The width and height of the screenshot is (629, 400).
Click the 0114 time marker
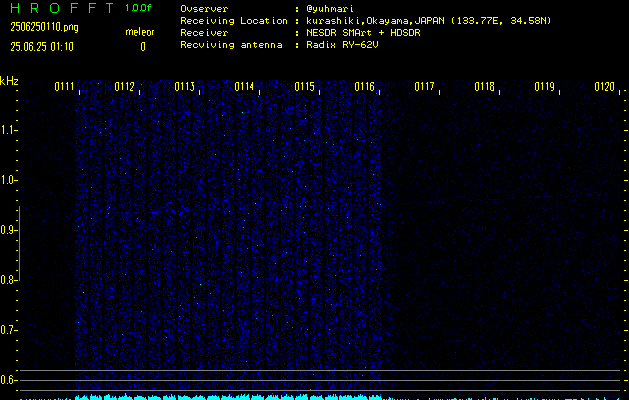tap(244, 87)
